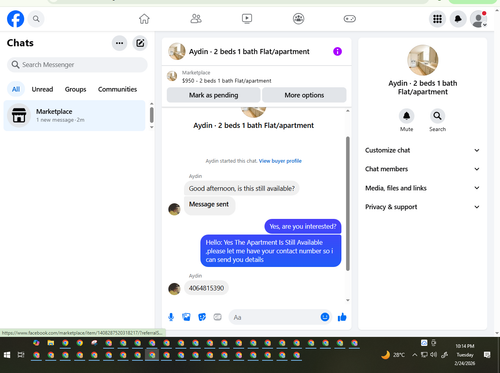Click the purple conversation info icon
The width and height of the screenshot is (500, 373).
click(337, 51)
